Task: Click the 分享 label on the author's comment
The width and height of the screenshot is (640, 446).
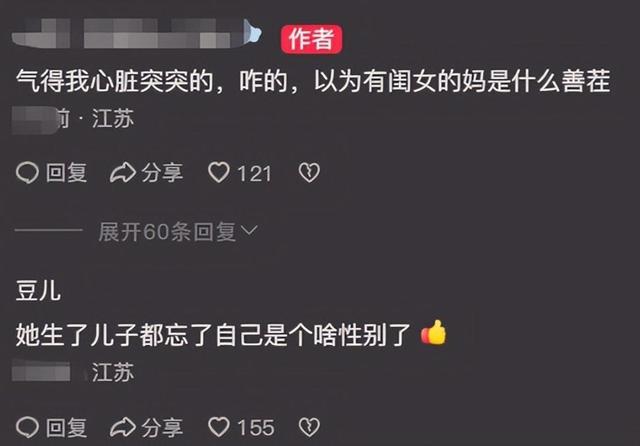Action: click(x=162, y=173)
